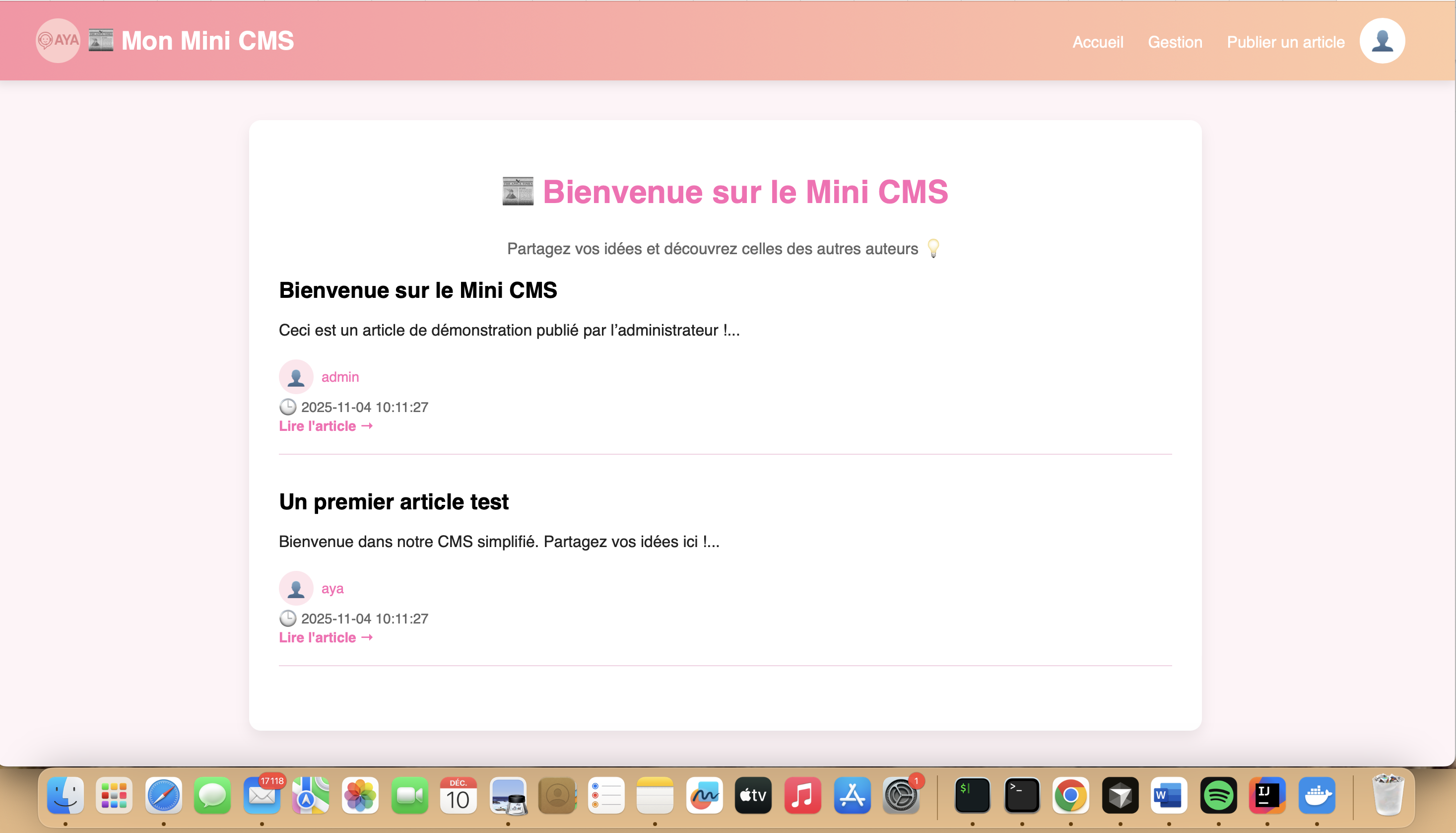Click the Un premier article test heading
The height and width of the screenshot is (833, 1456).
tap(394, 502)
